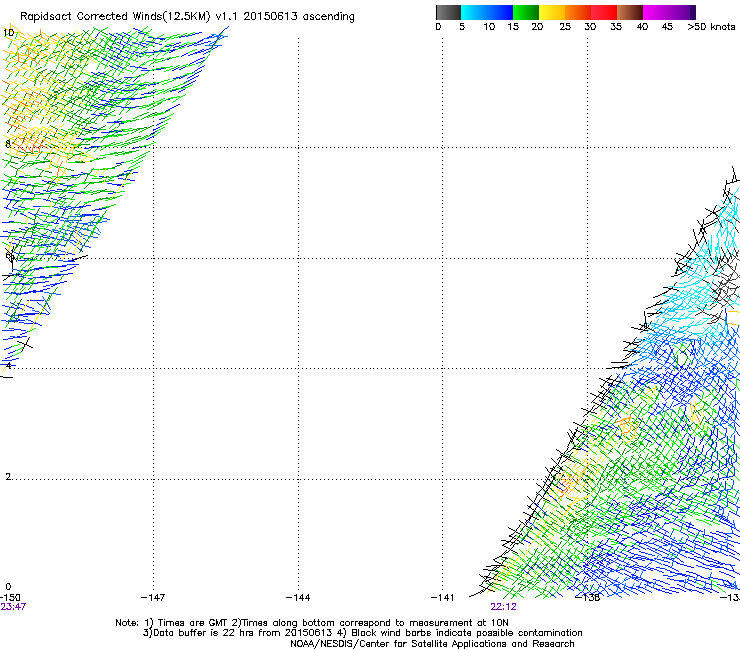Pick the cyan-blue 5-15 knots legend band

(487, 12)
